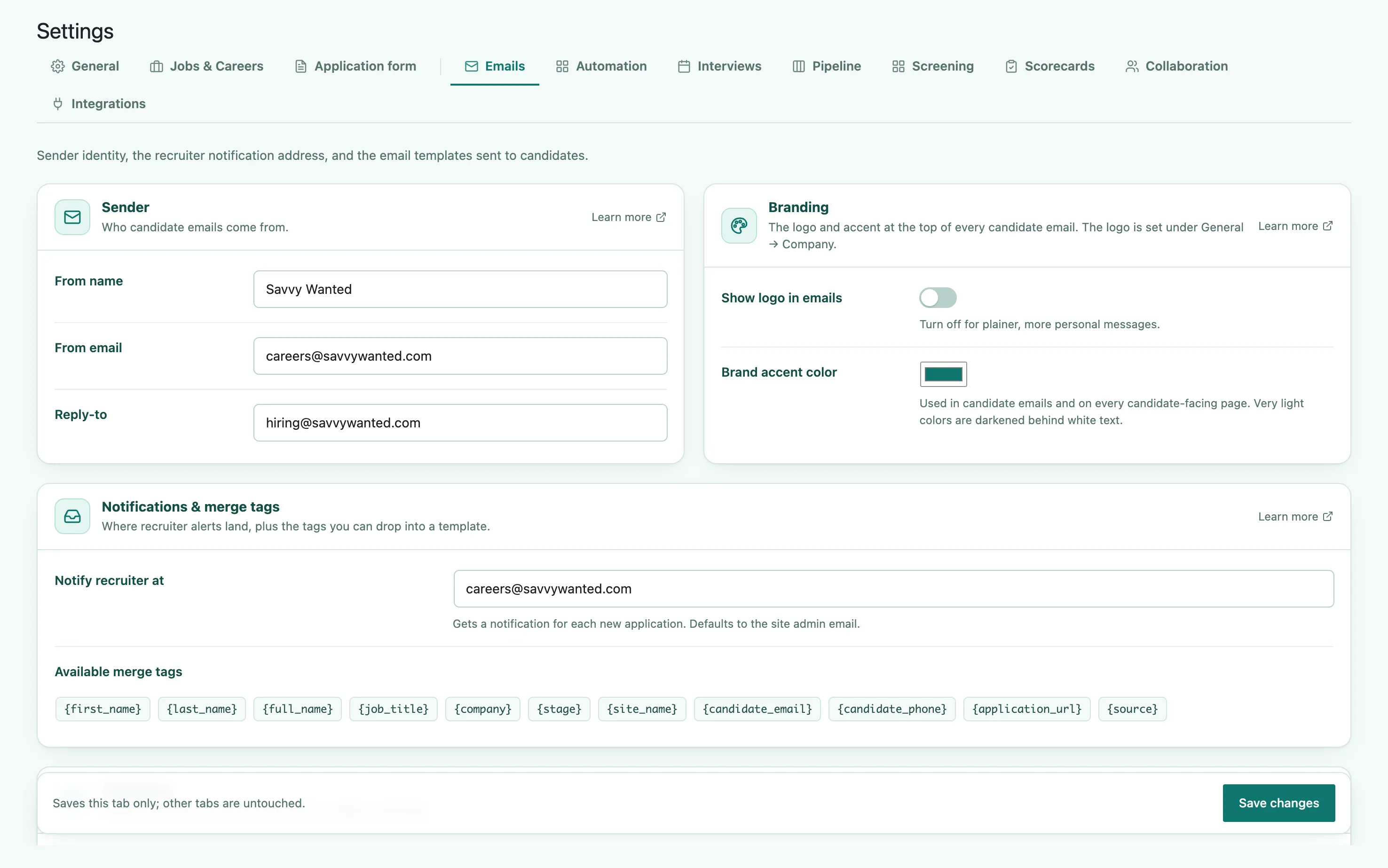Focus the From name field

(x=460, y=289)
